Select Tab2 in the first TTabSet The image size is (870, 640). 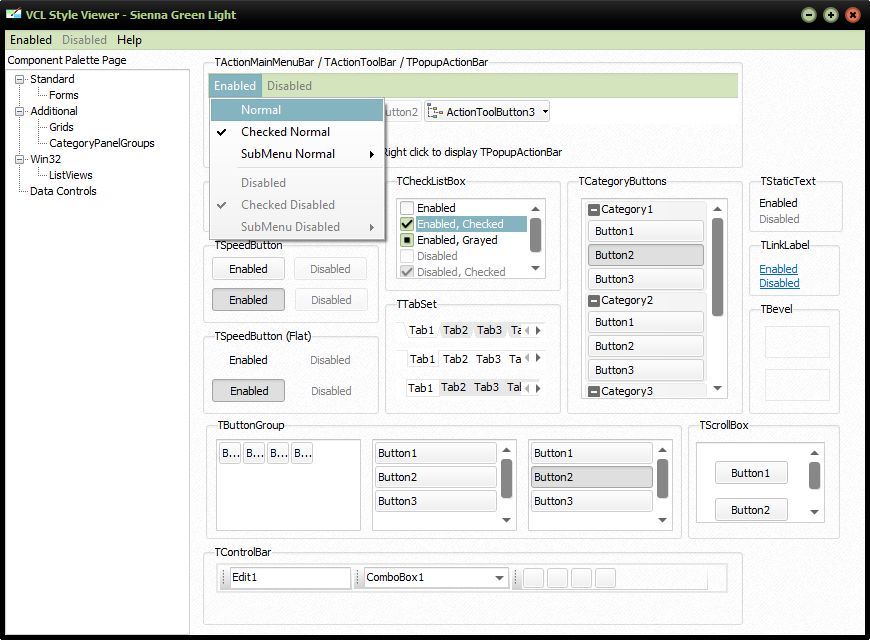coord(456,330)
